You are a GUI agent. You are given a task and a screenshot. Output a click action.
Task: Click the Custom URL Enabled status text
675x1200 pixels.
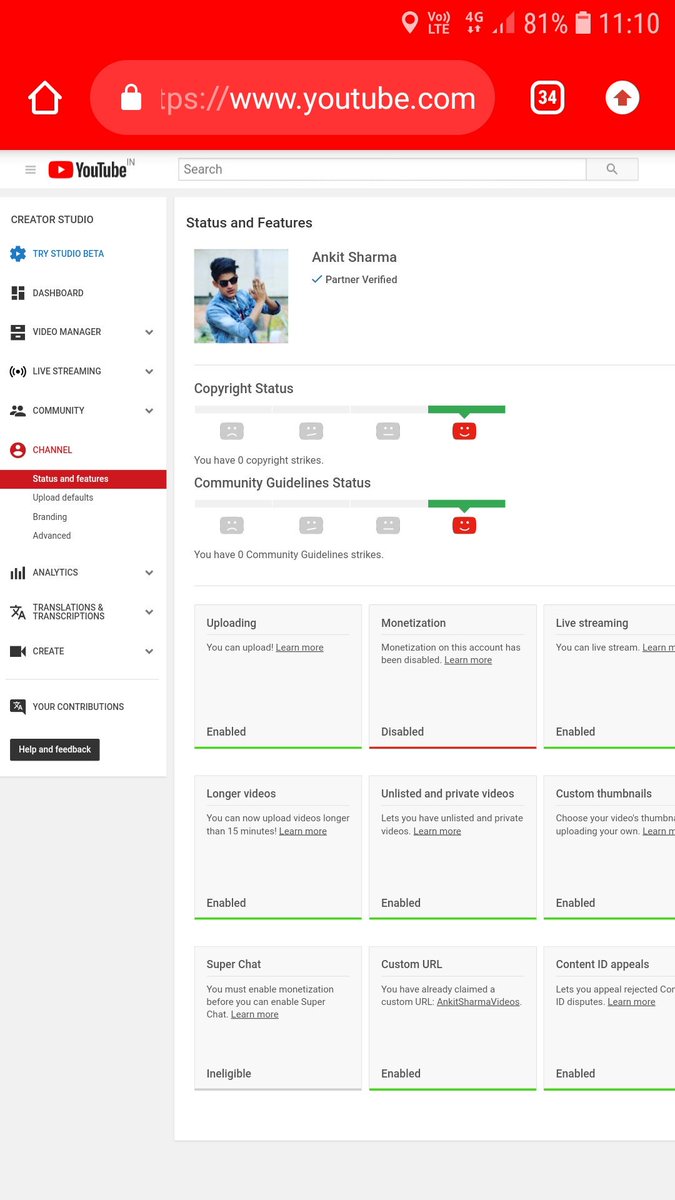pos(401,1074)
